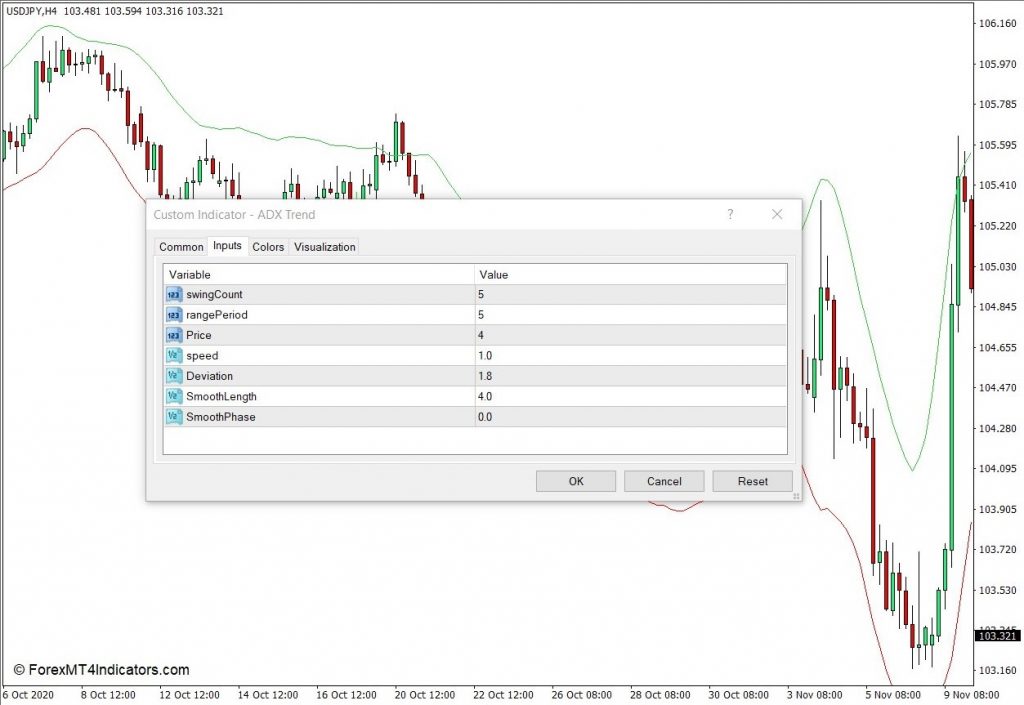Confirm settings with the OK button
The image size is (1024, 705).
[x=575, y=481]
